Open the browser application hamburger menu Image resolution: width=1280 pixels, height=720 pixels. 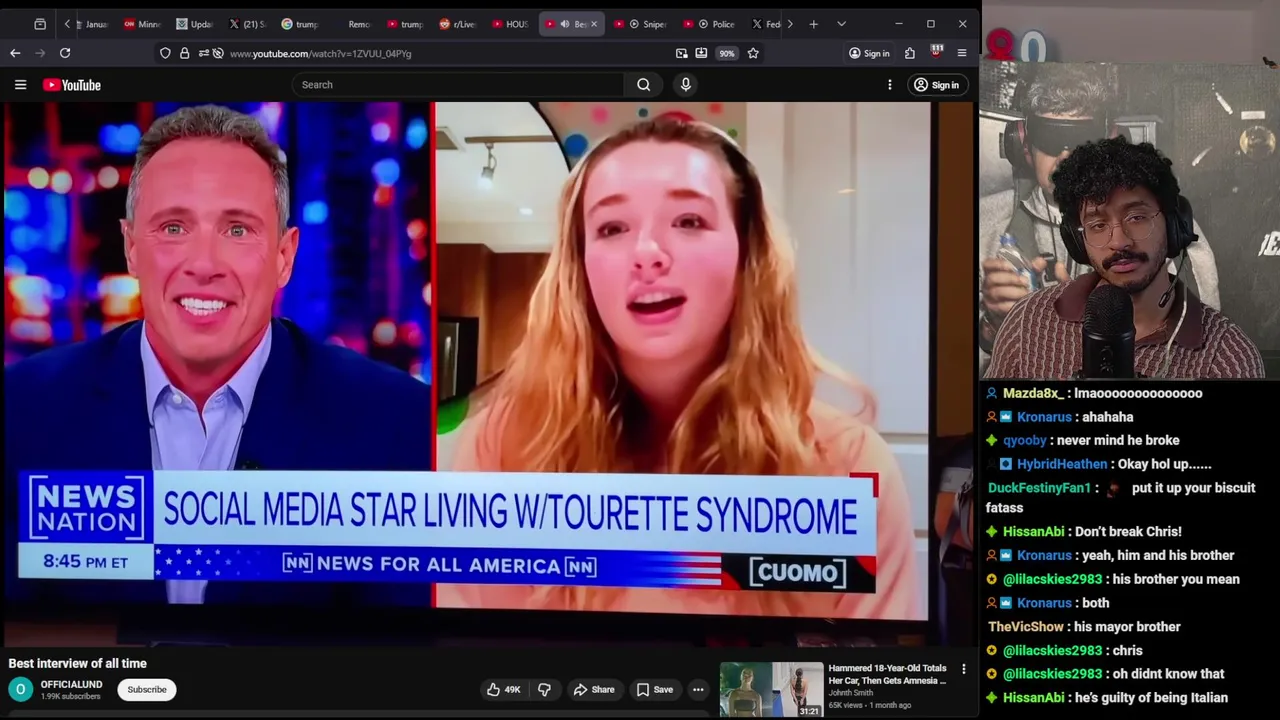tap(962, 53)
